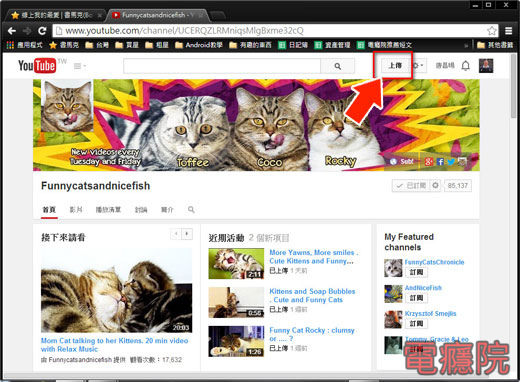
Task: Click the FunnyCatsChronicle channel avatar
Action: [x=393, y=268]
